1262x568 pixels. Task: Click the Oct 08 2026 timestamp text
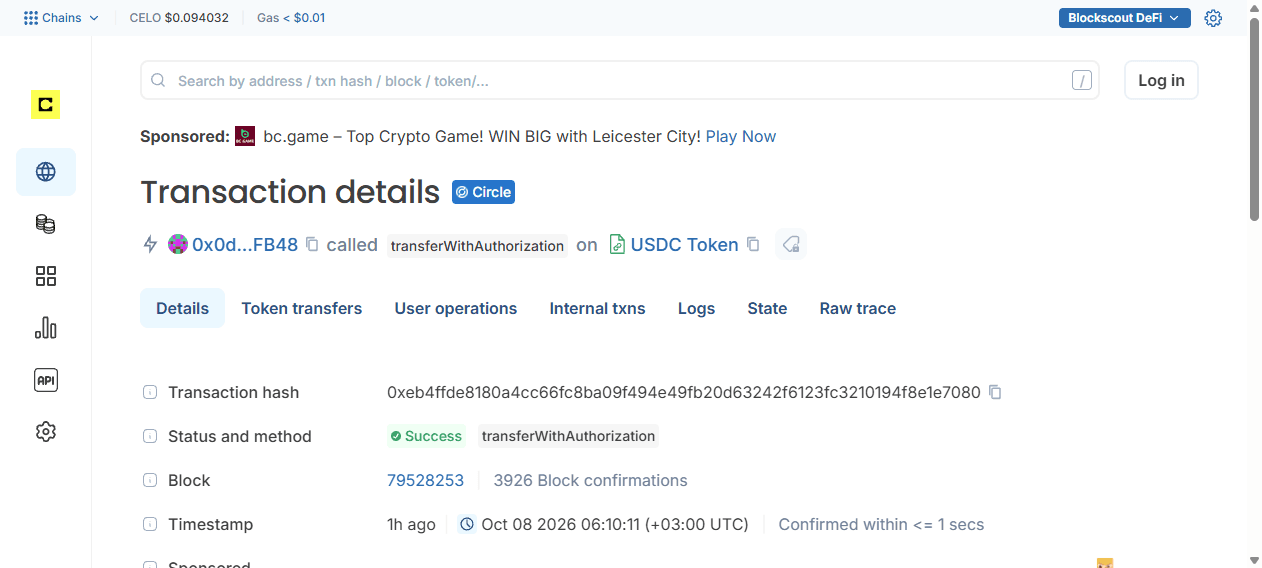point(615,524)
